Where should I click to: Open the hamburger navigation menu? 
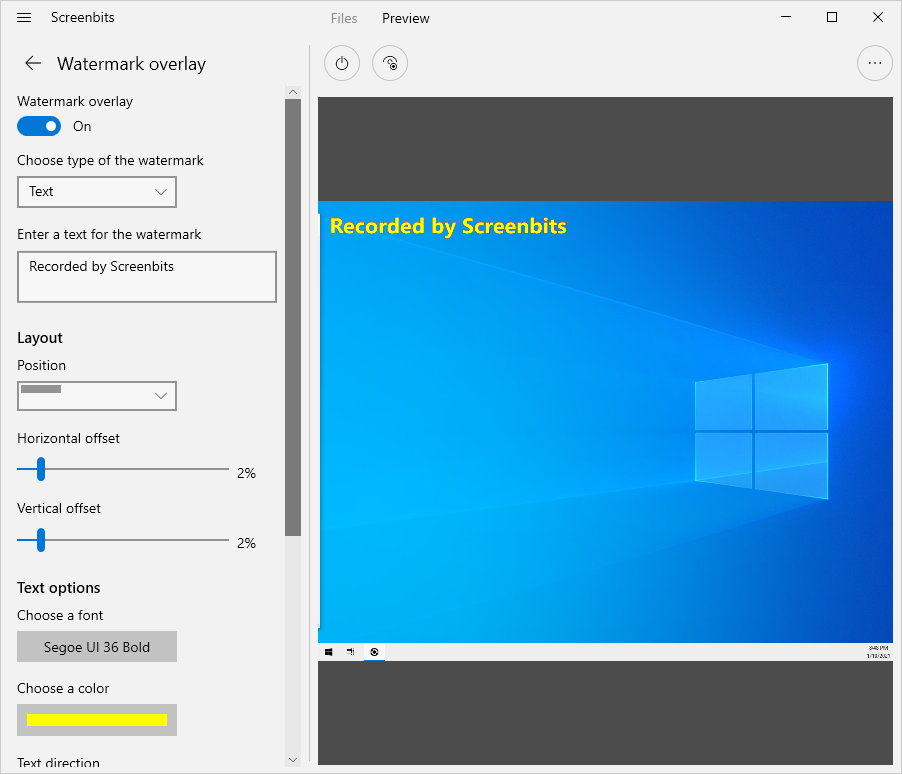(x=24, y=18)
